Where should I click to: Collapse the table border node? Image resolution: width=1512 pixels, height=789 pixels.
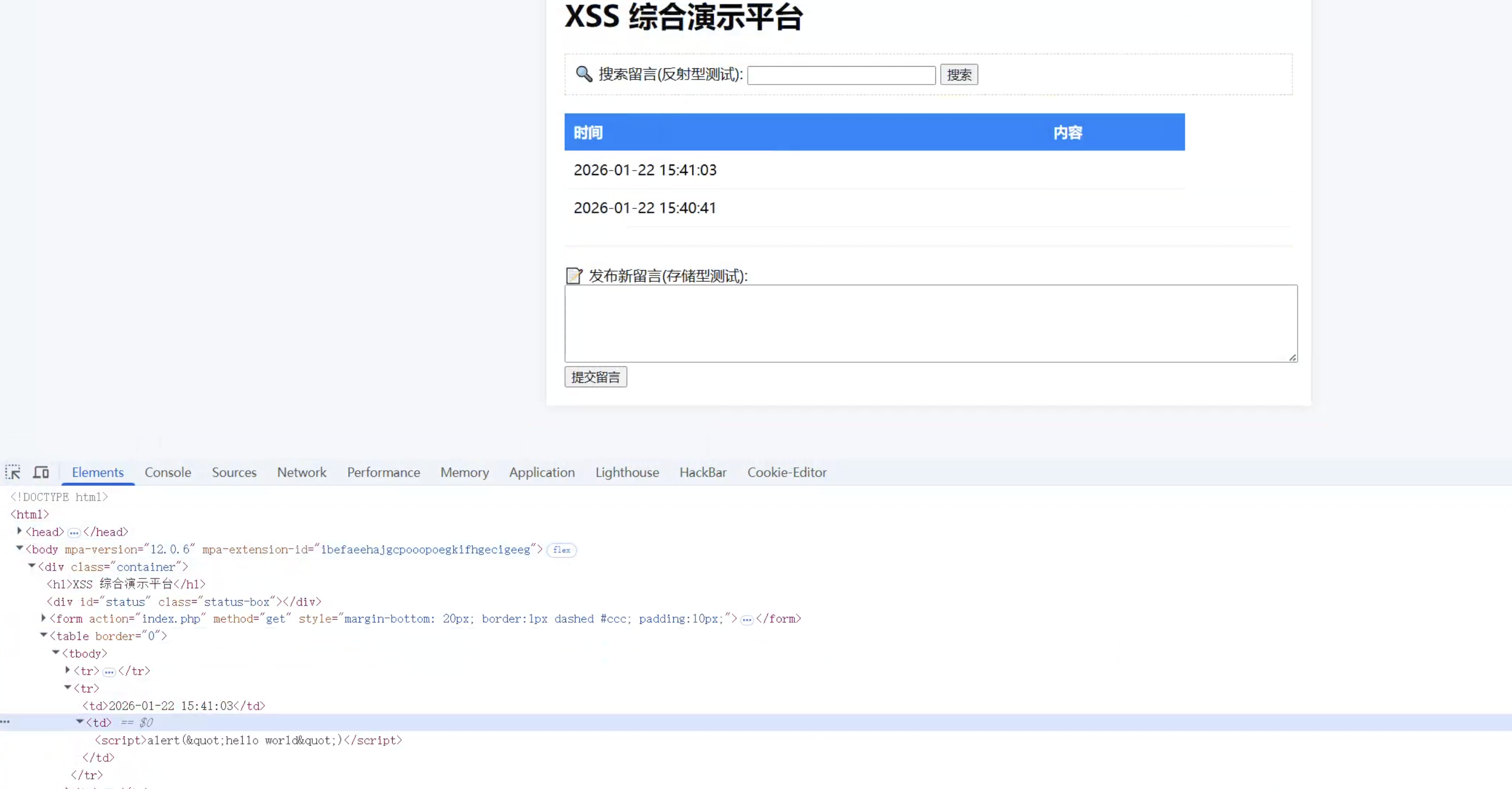pos(43,635)
